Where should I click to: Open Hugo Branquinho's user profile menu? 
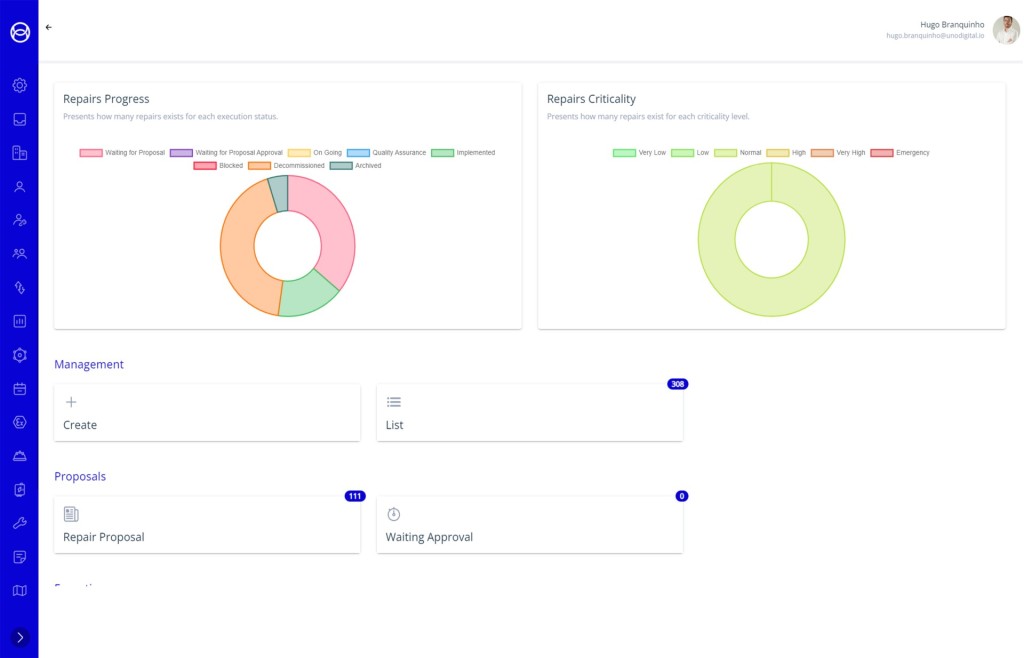1005,30
